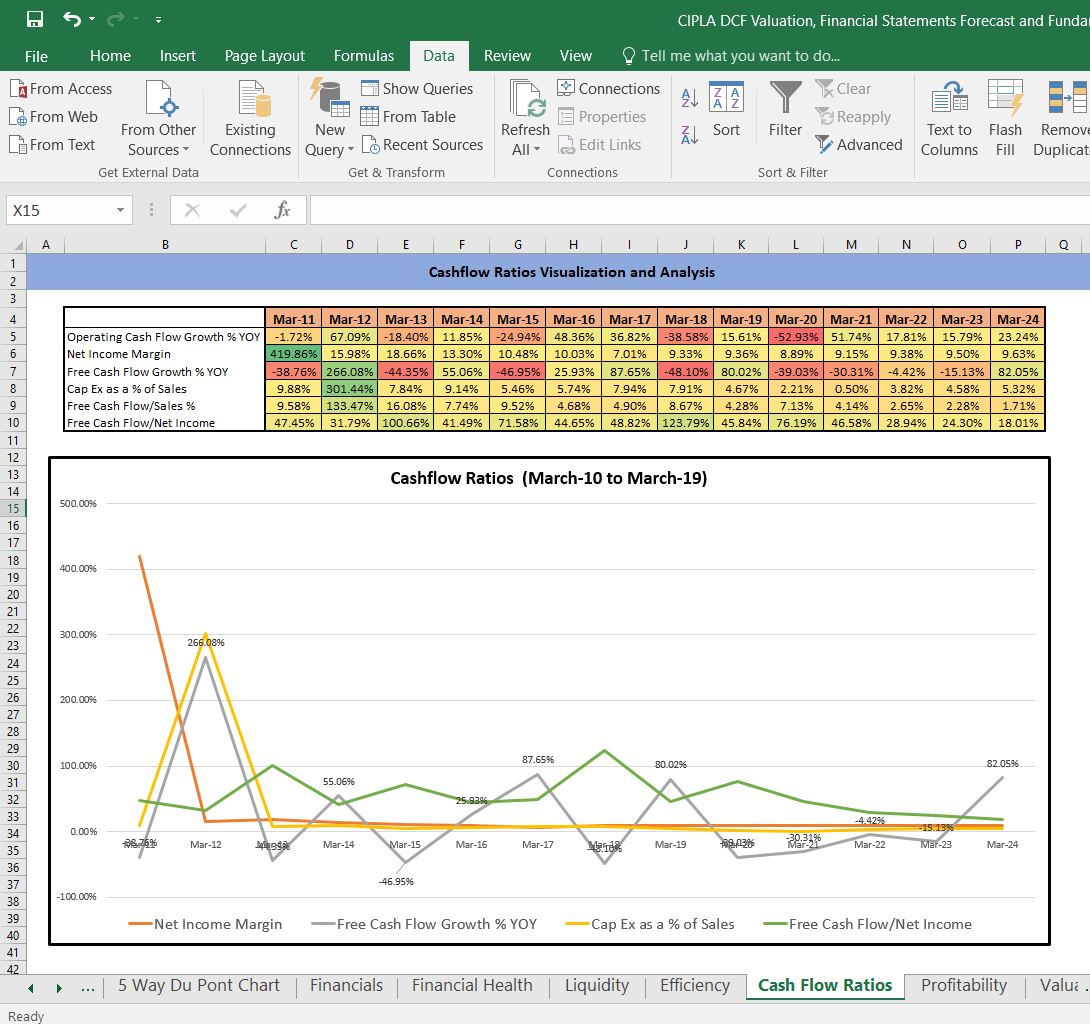Import data From Text
This screenshot has height=1024, width=1090.
(x=53, y=145)
